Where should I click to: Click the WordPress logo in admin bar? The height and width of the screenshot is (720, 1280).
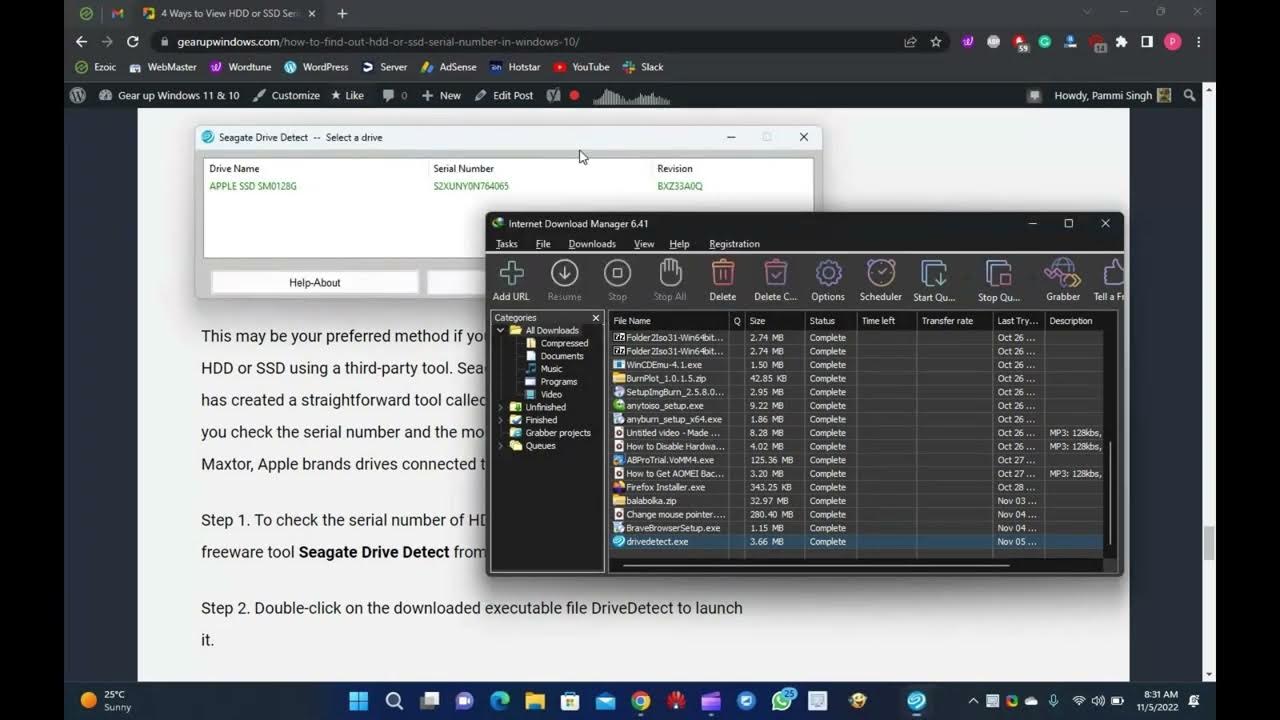point(77,95)
